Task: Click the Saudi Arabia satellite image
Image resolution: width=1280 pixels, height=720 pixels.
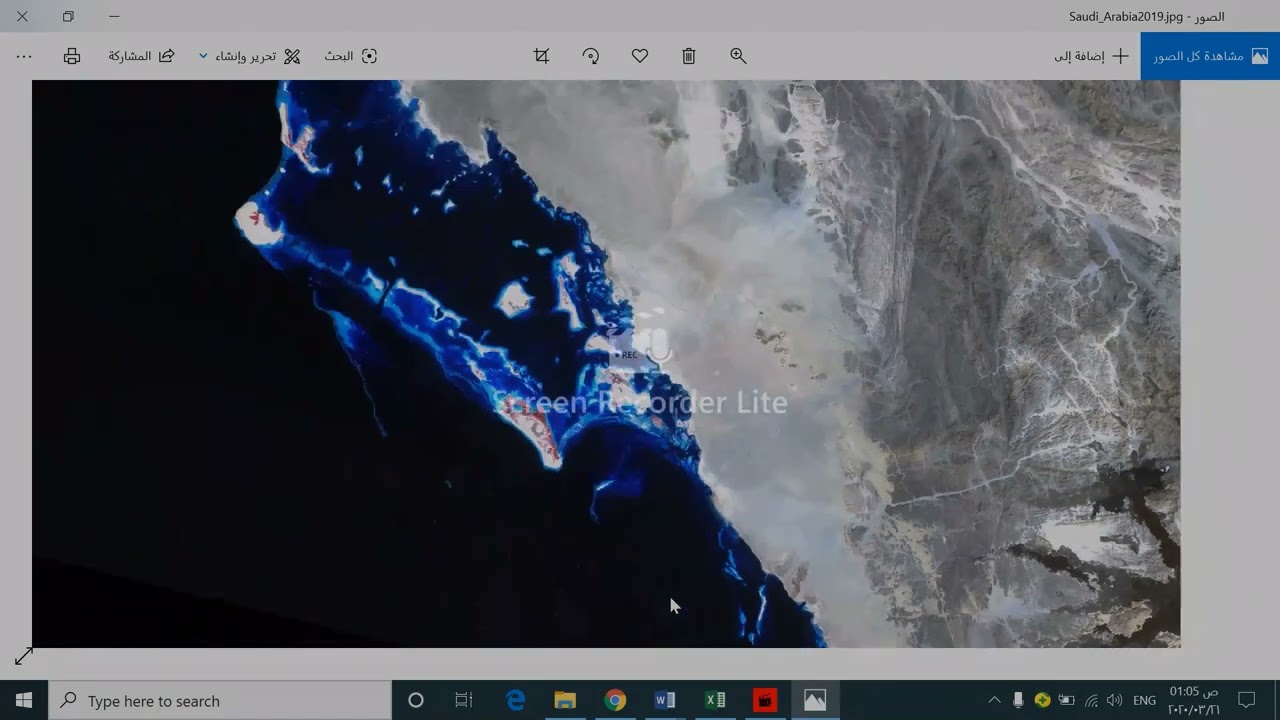Action: tap(606, 364)
